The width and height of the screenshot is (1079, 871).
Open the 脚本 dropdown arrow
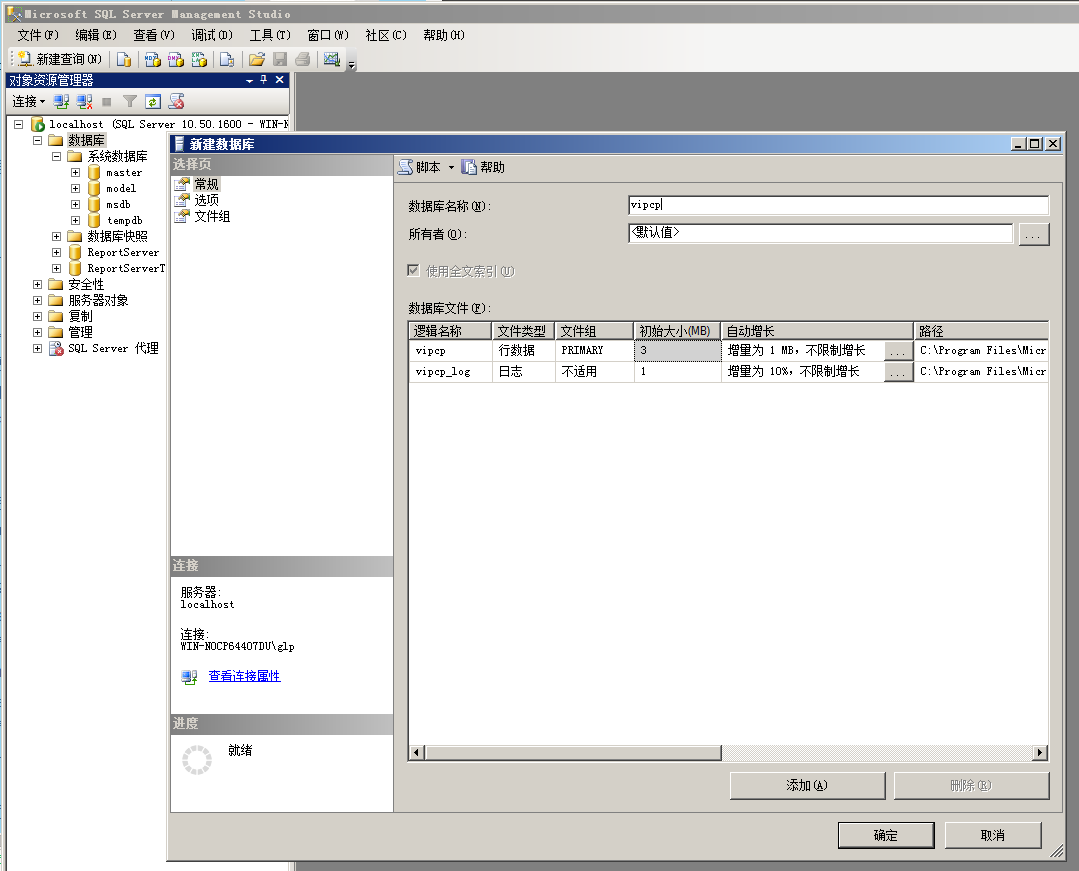451,167
